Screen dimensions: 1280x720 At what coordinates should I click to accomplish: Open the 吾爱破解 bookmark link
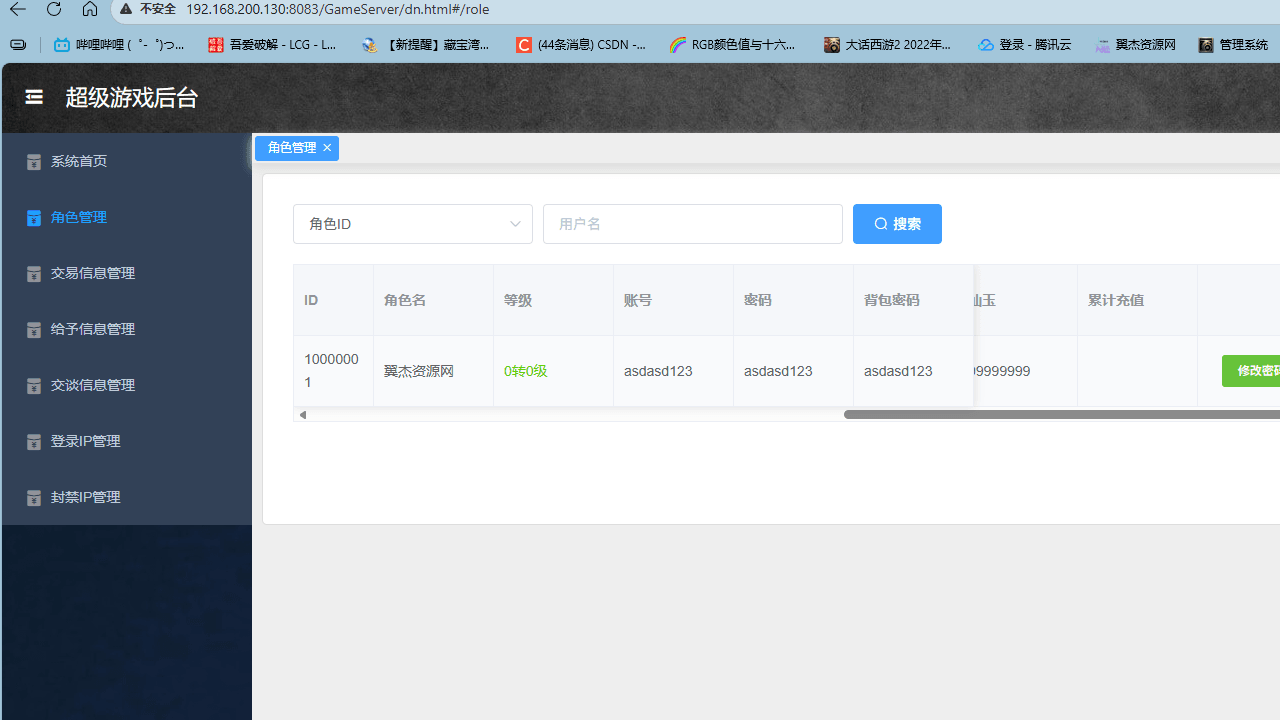click(x=271, y=45)
